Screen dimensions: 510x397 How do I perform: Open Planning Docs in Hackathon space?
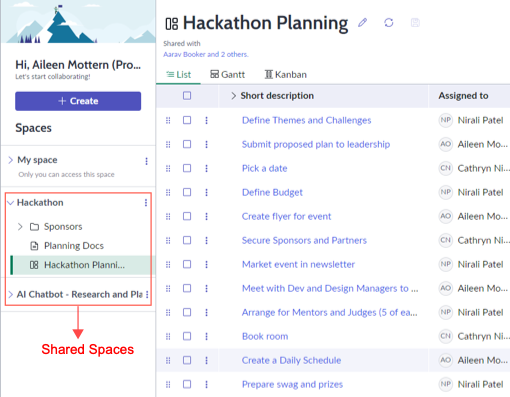74,246
